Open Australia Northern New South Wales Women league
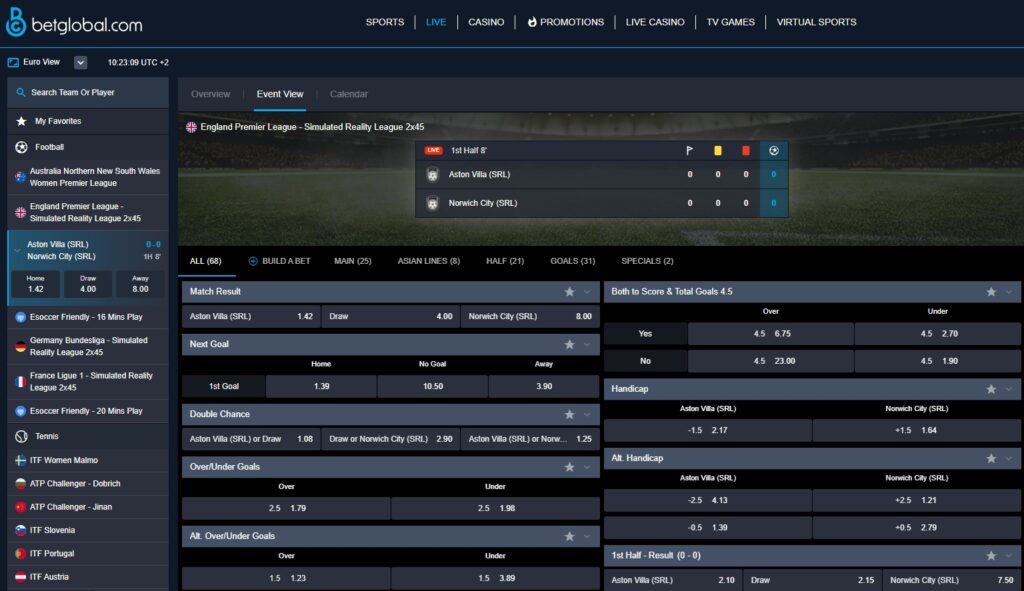This screenshot has height=591, width=1024. (x=88, y=177)
